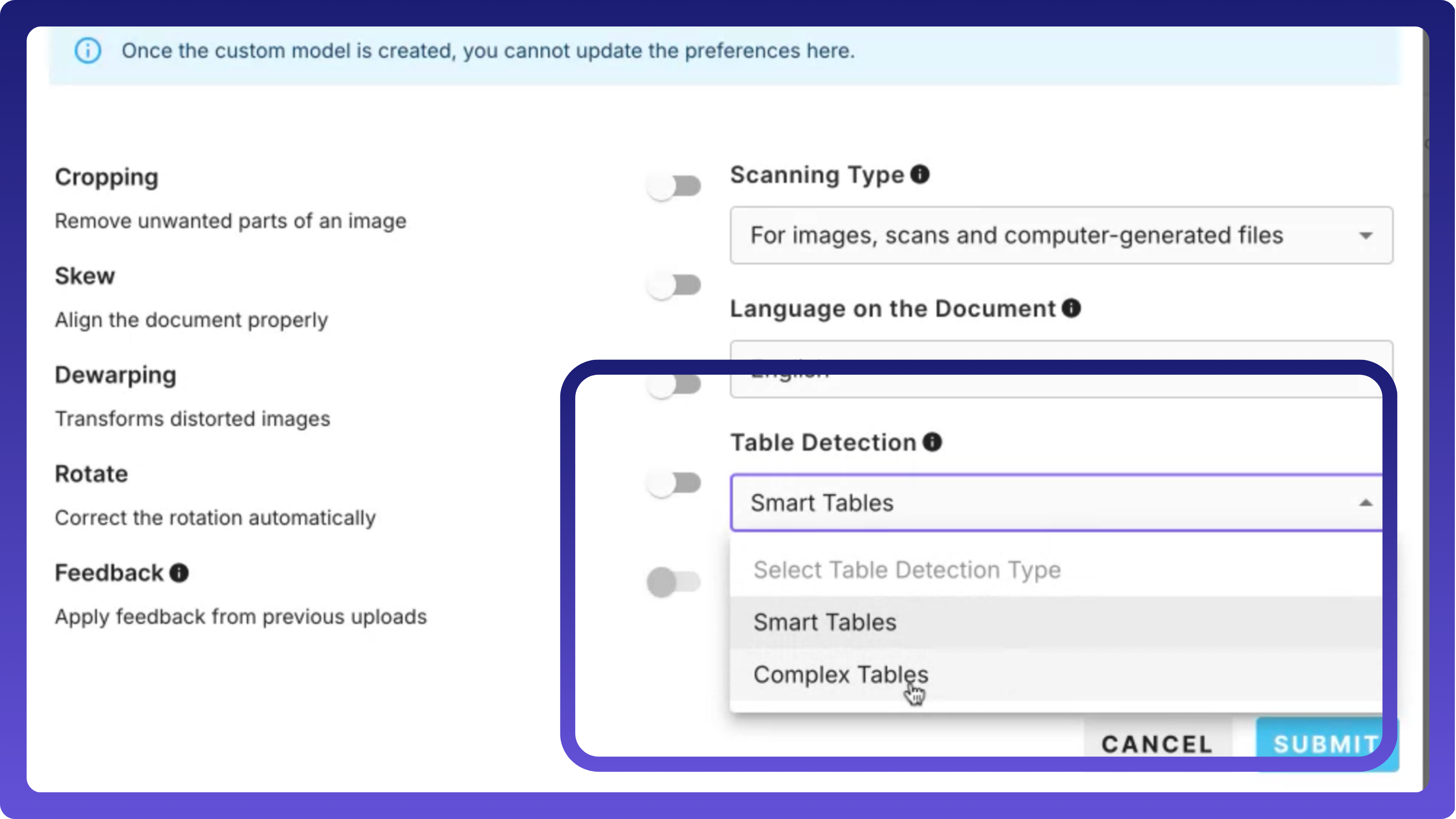
Task: Click the blue info icon in the notice banner
Action: point(88,51)
